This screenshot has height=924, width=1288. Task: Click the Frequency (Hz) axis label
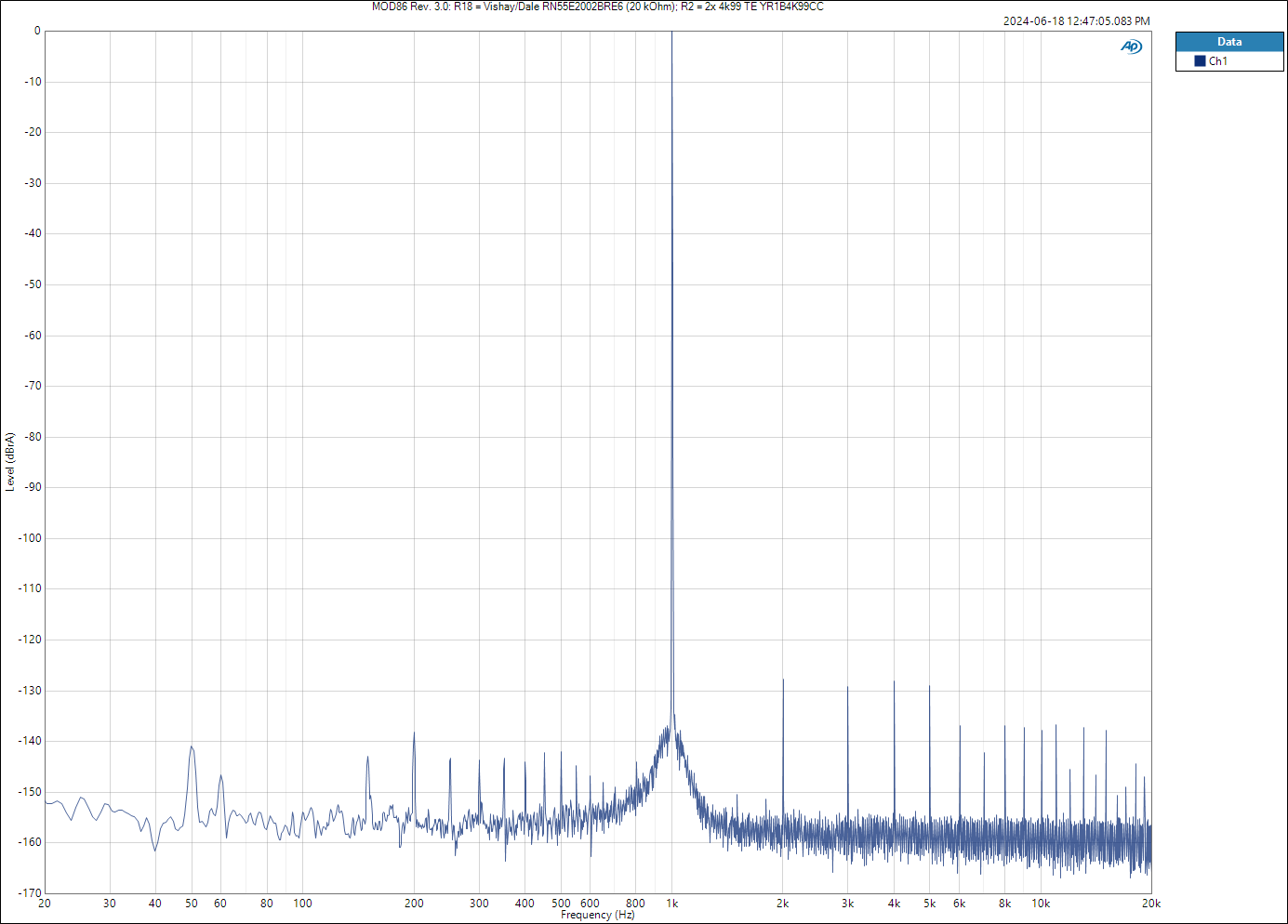tap(598, 915)
